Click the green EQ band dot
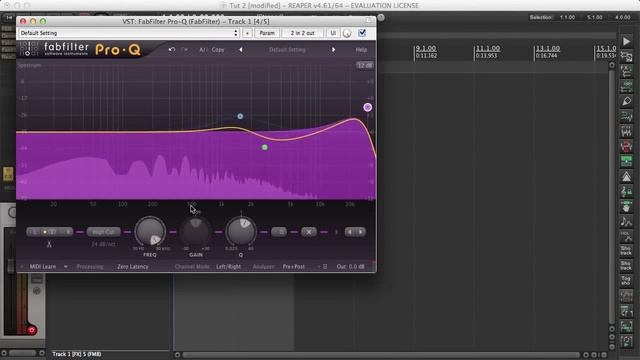640x360 pixels. pyautogui.click(x=264, y=147)
